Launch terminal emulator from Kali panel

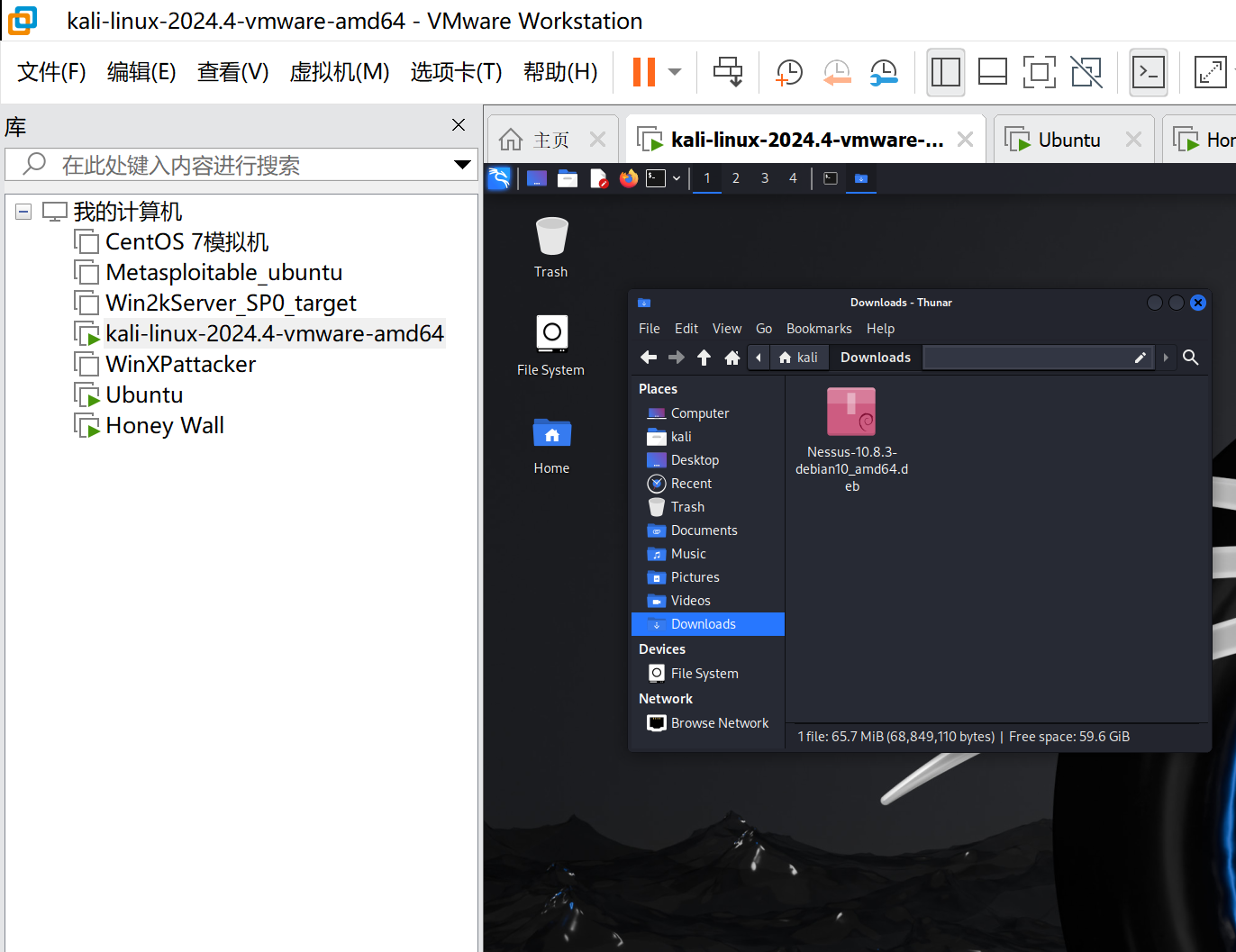[656, 178]
